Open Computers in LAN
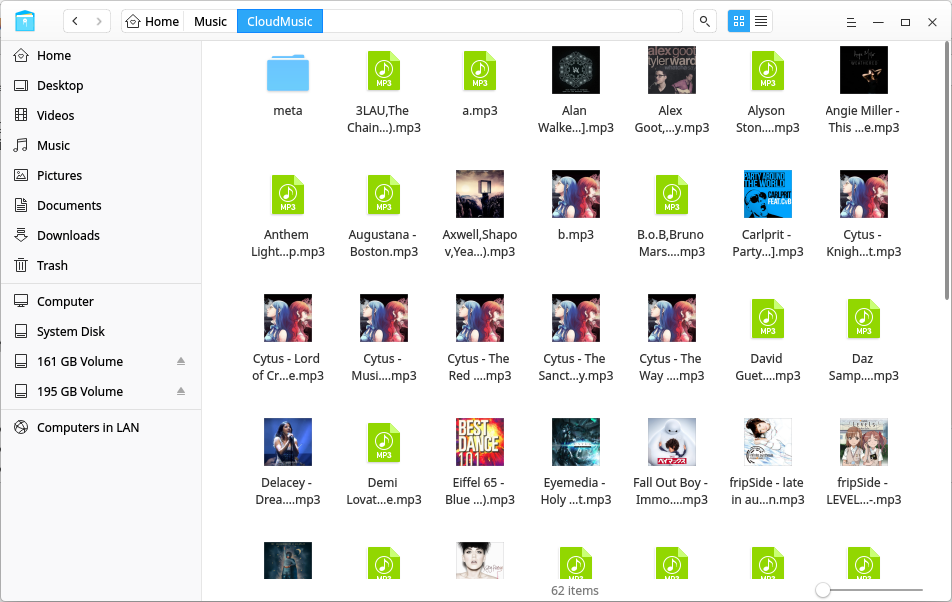952x602 pixels. pos(101,427)
